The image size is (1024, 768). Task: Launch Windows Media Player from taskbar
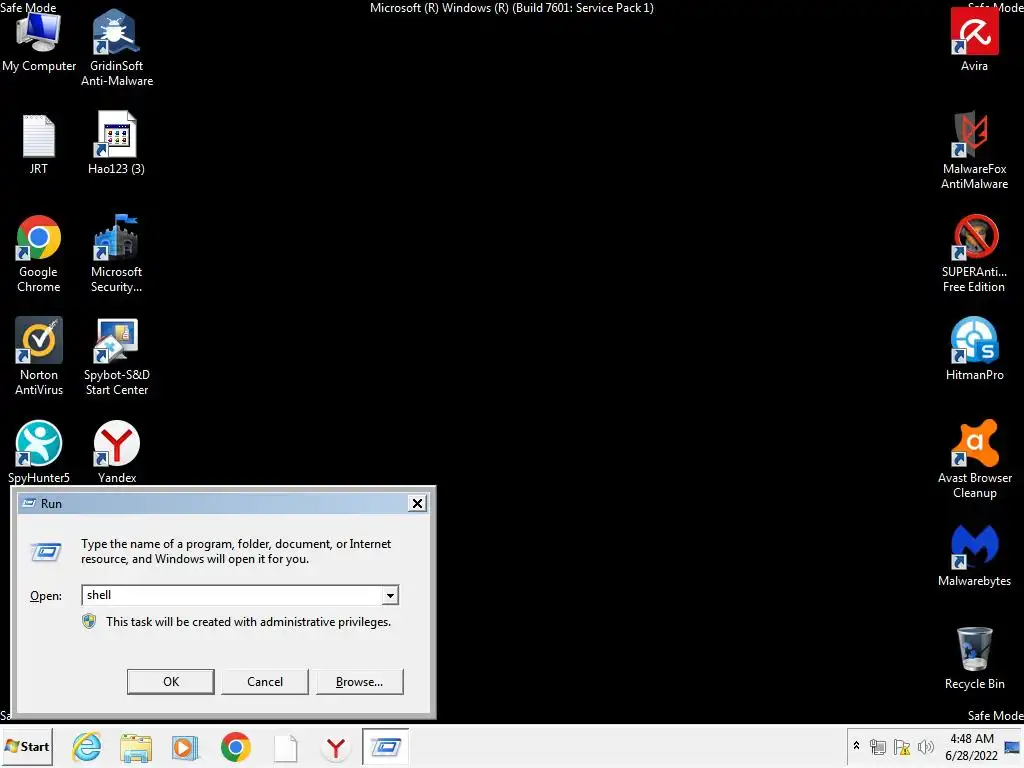click(x=185, y=747)
